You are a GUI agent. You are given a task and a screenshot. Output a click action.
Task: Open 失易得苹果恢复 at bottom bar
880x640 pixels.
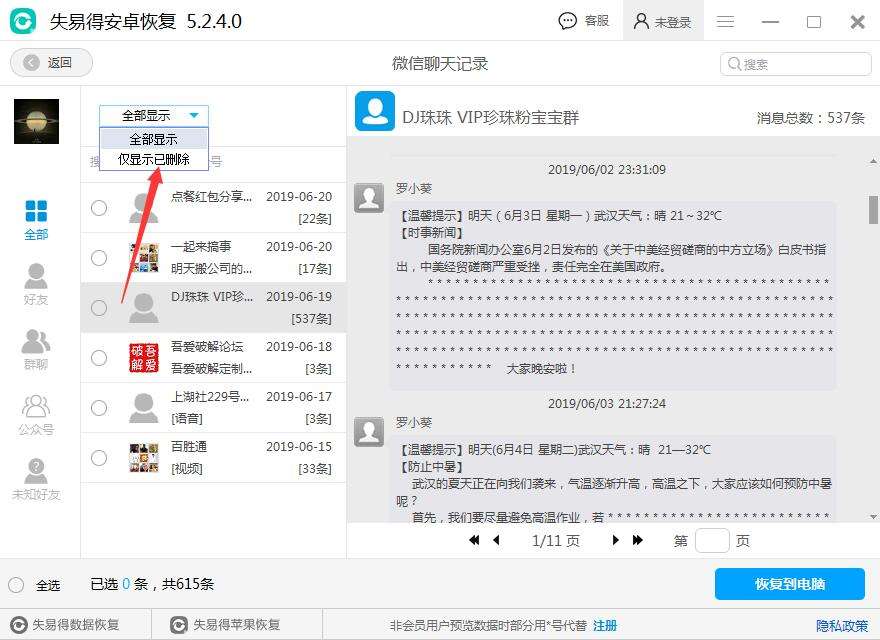point(226,625)
